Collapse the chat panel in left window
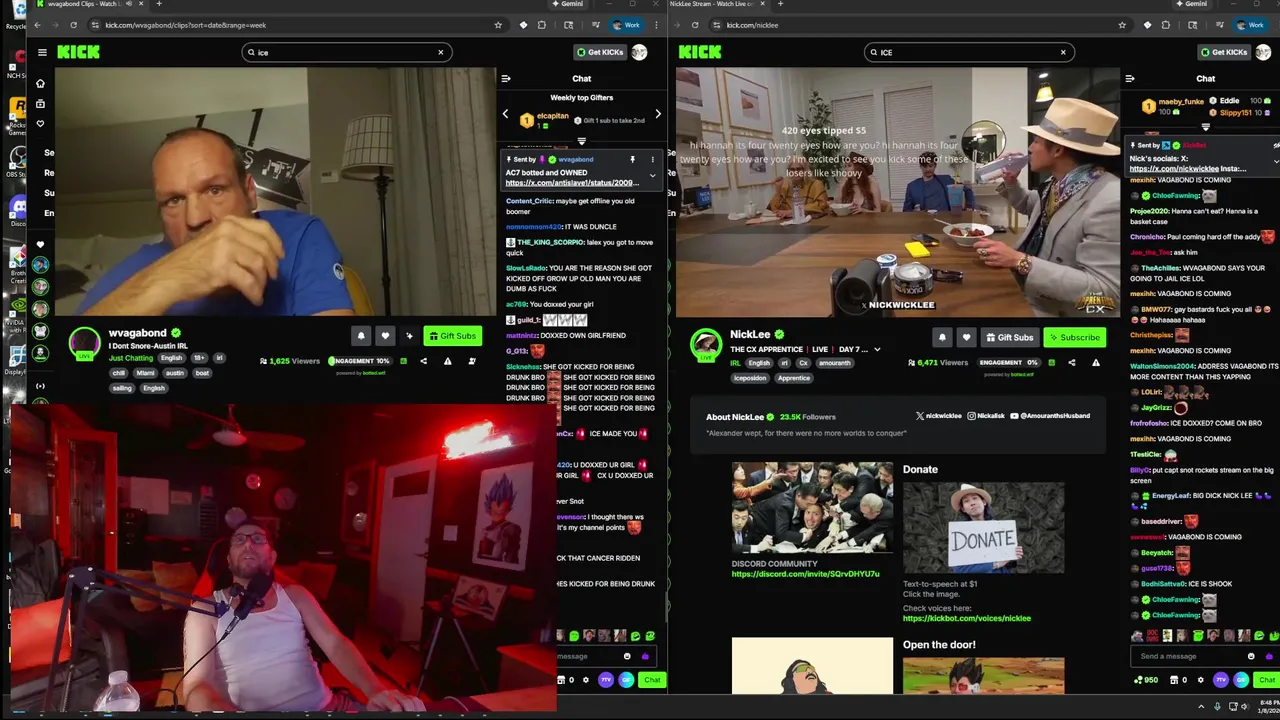Image resolution: width=1280 pixels, height=720 pixels. click(x=506, y=78)
